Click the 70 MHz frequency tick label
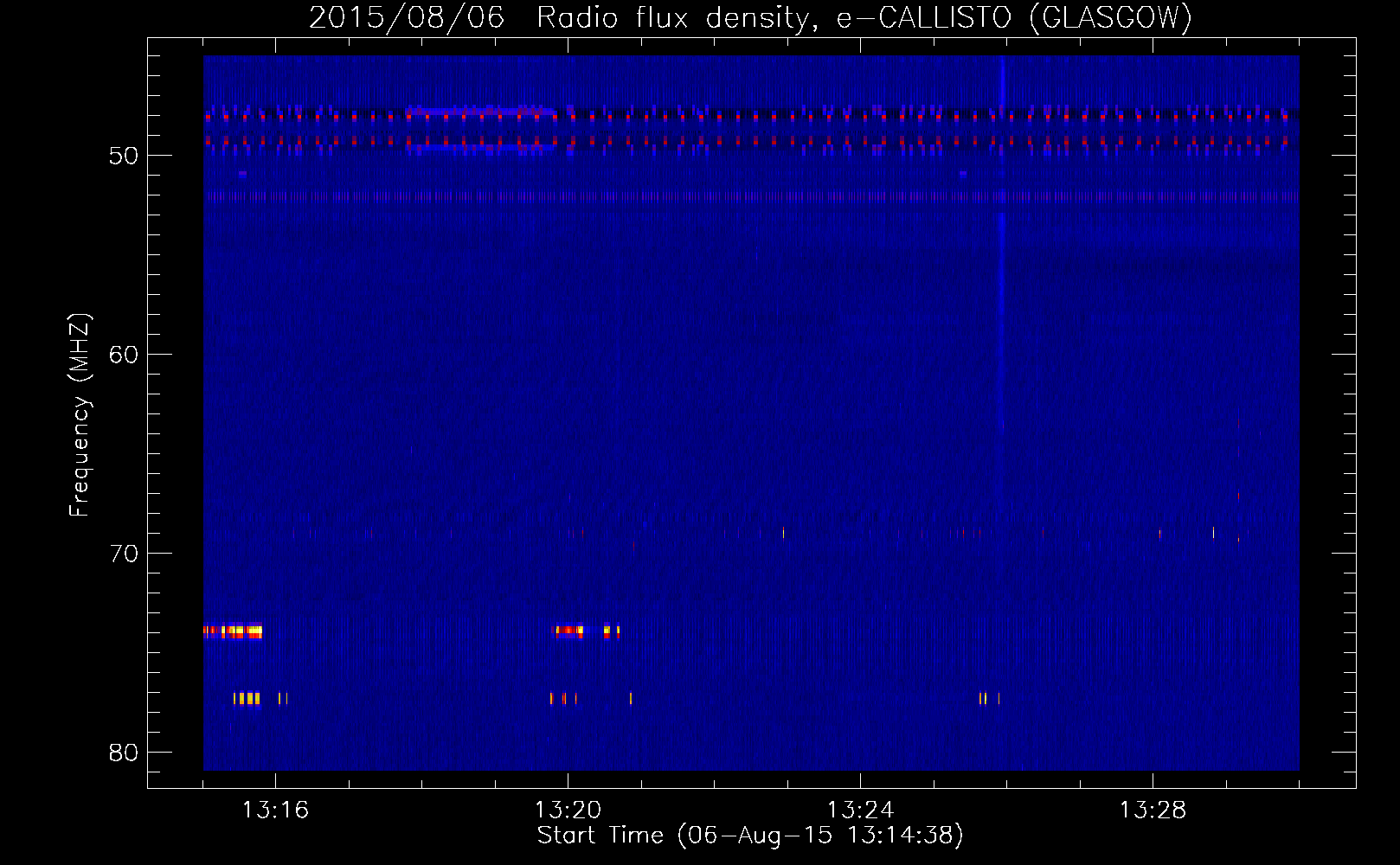 pos(125,554)
